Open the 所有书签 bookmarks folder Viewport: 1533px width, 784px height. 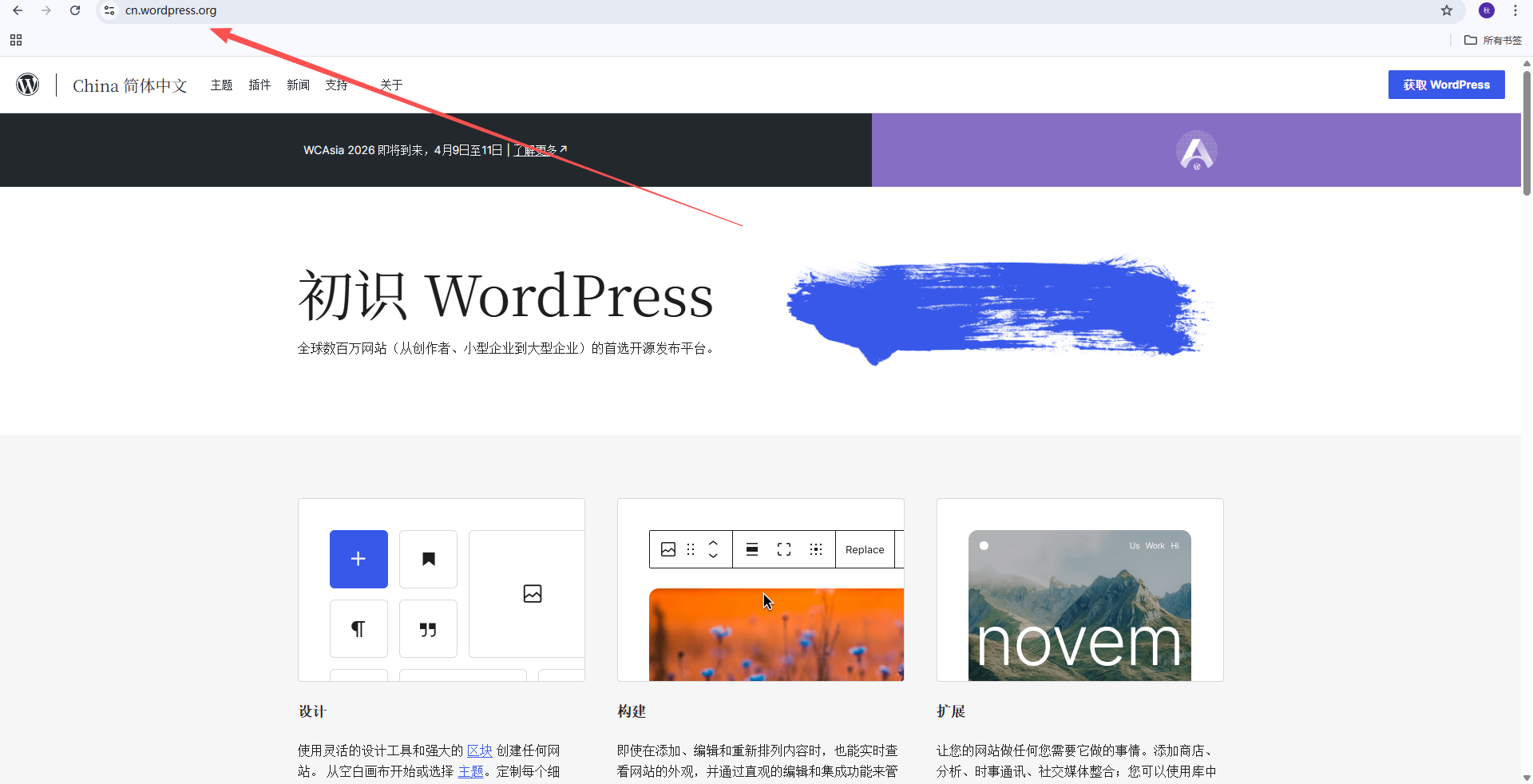coord(1493,40)
